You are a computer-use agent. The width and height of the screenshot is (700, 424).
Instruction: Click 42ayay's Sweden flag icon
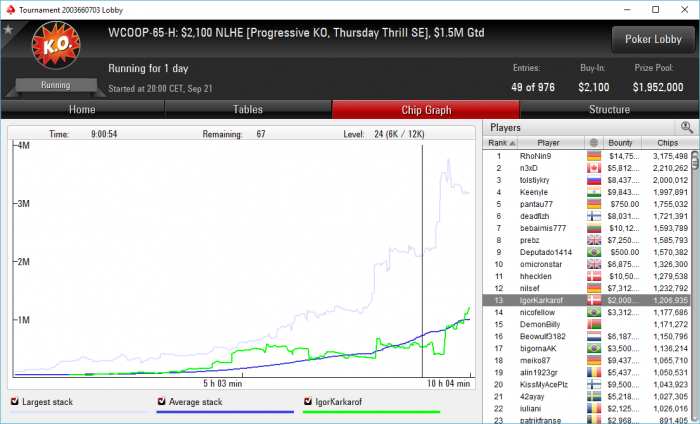pos(594,397)
